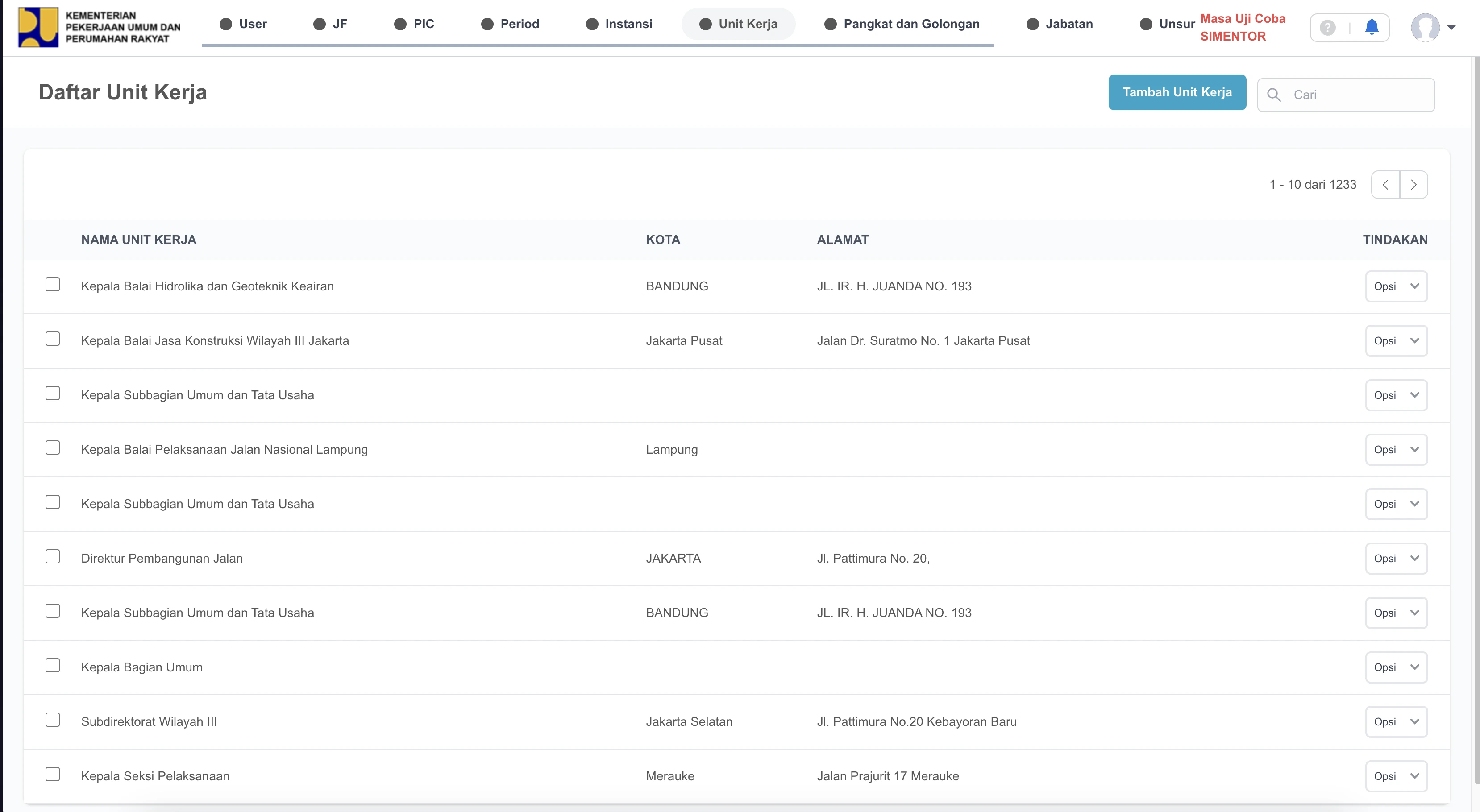Click the help question mark icon
This screenshot has height=812, width=1480.
tap(1327, 28)
